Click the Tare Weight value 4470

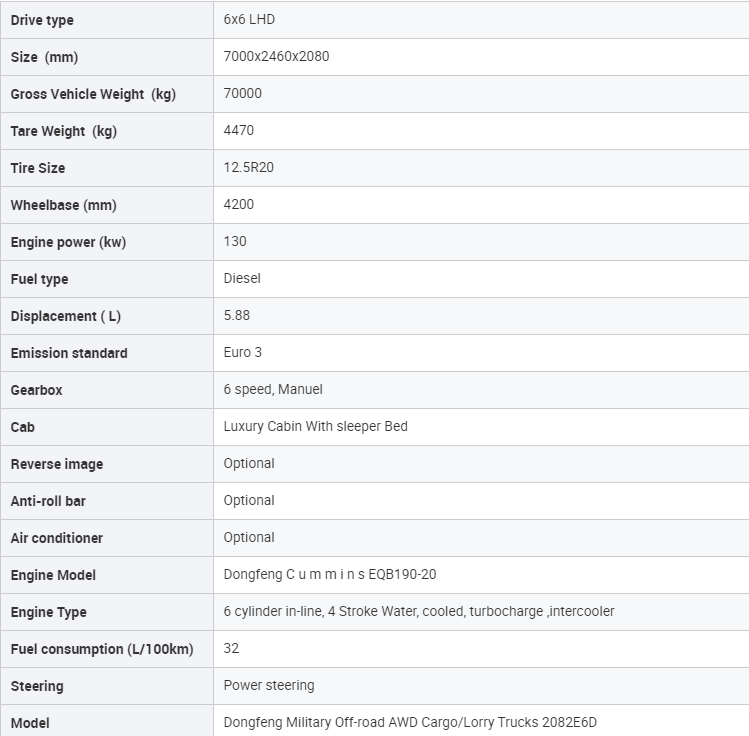click(x=239, y=130)
